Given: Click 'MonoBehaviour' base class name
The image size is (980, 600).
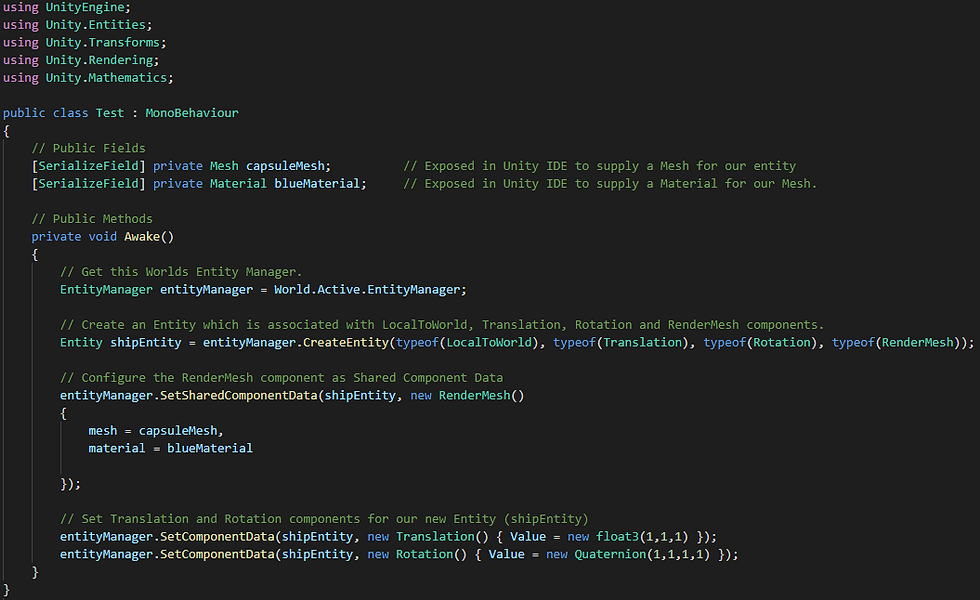Looking at the screenshot, I should [x=192, y=113].
